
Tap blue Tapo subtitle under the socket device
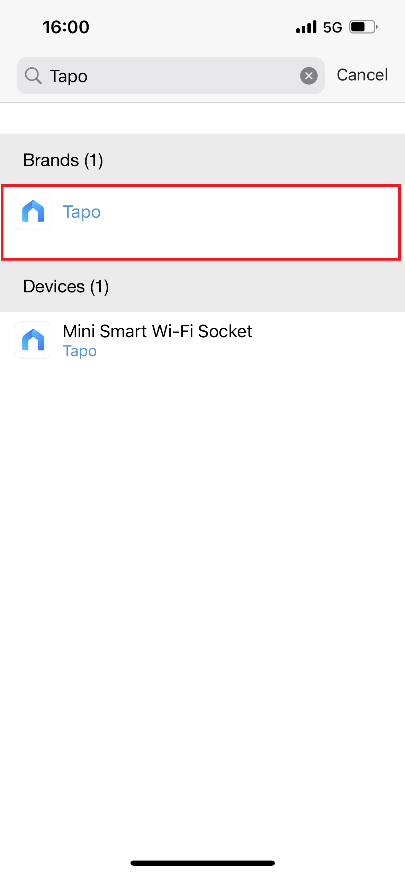click(79, 351)
